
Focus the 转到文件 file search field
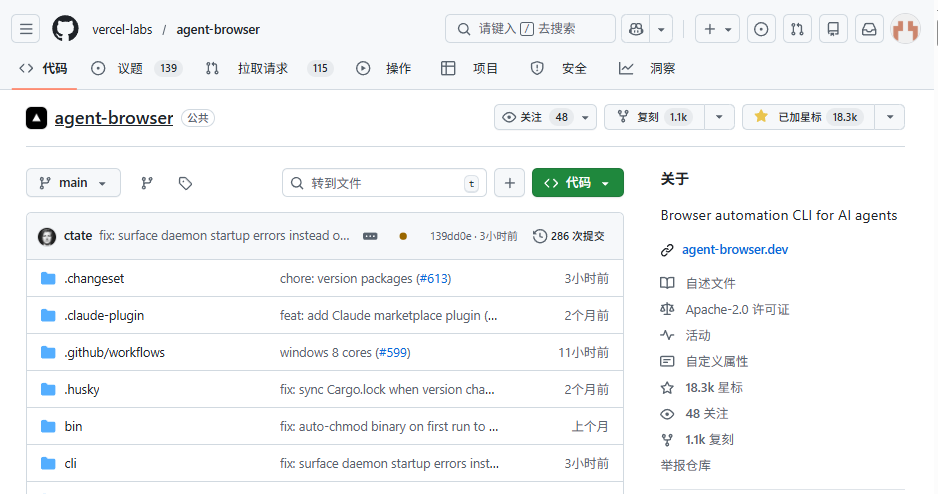pos(384,183)
